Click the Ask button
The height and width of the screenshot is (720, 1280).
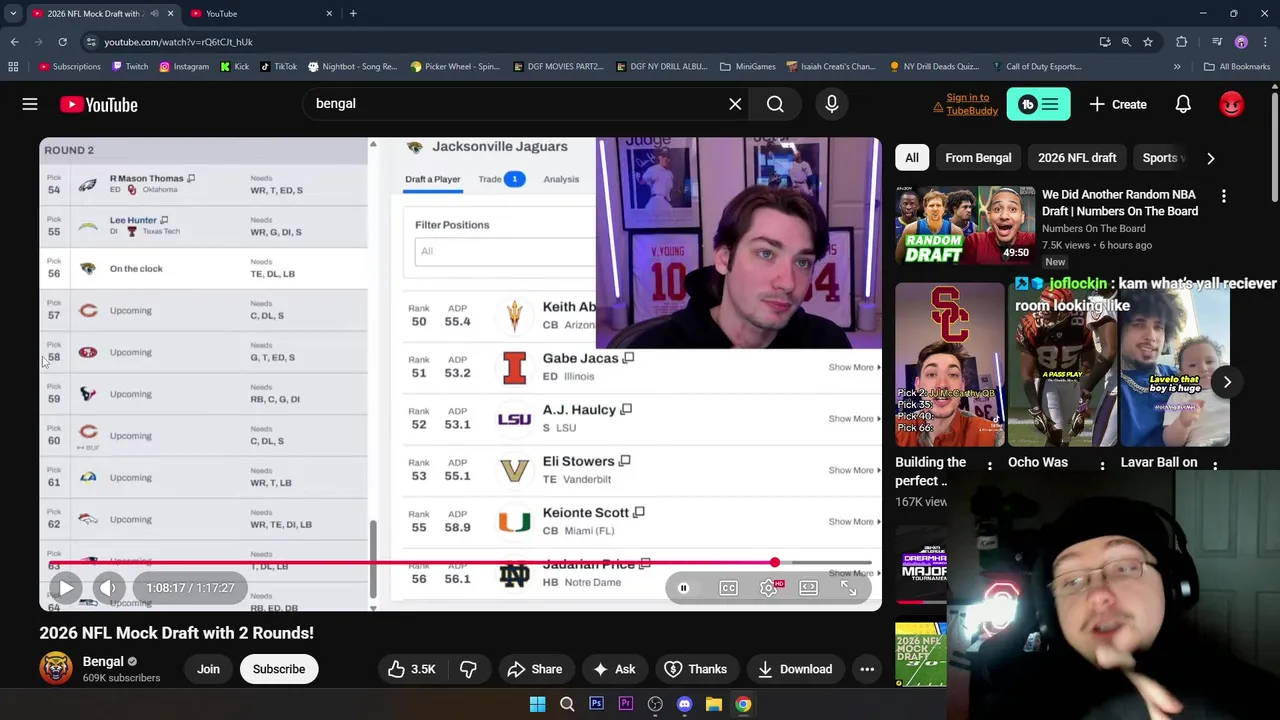tap(613, 669)
